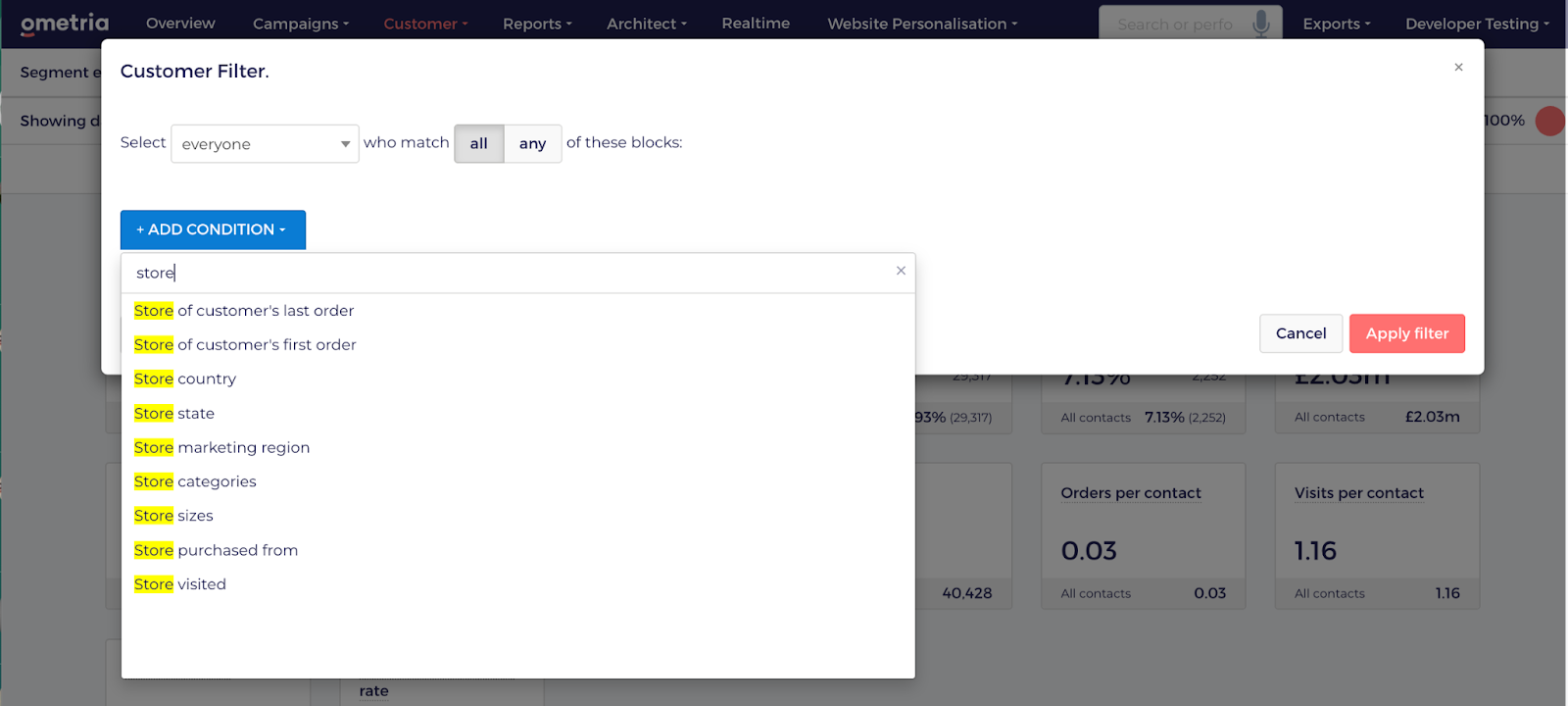Select Store of customer's last order
The image size is (1568, 706).
tap(244, 311)
